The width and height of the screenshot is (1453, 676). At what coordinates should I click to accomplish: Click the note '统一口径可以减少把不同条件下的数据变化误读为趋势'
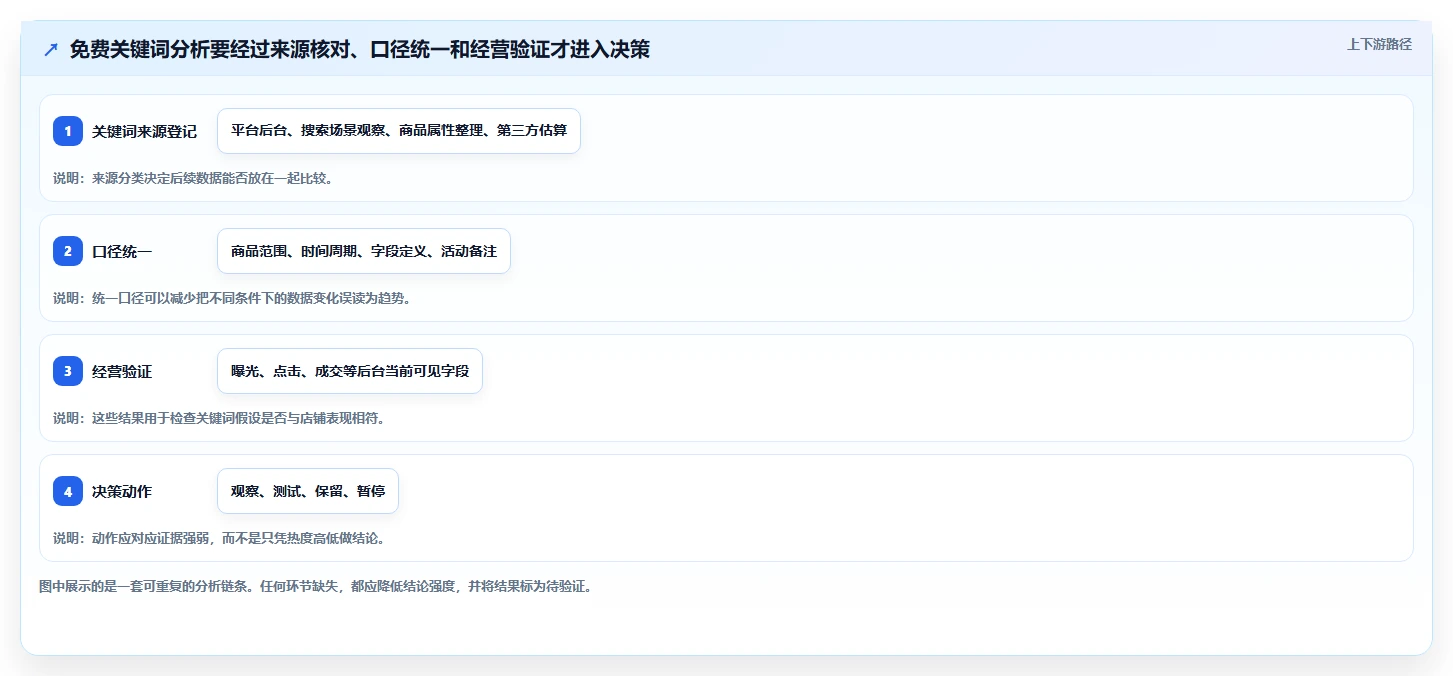[232, 298]
